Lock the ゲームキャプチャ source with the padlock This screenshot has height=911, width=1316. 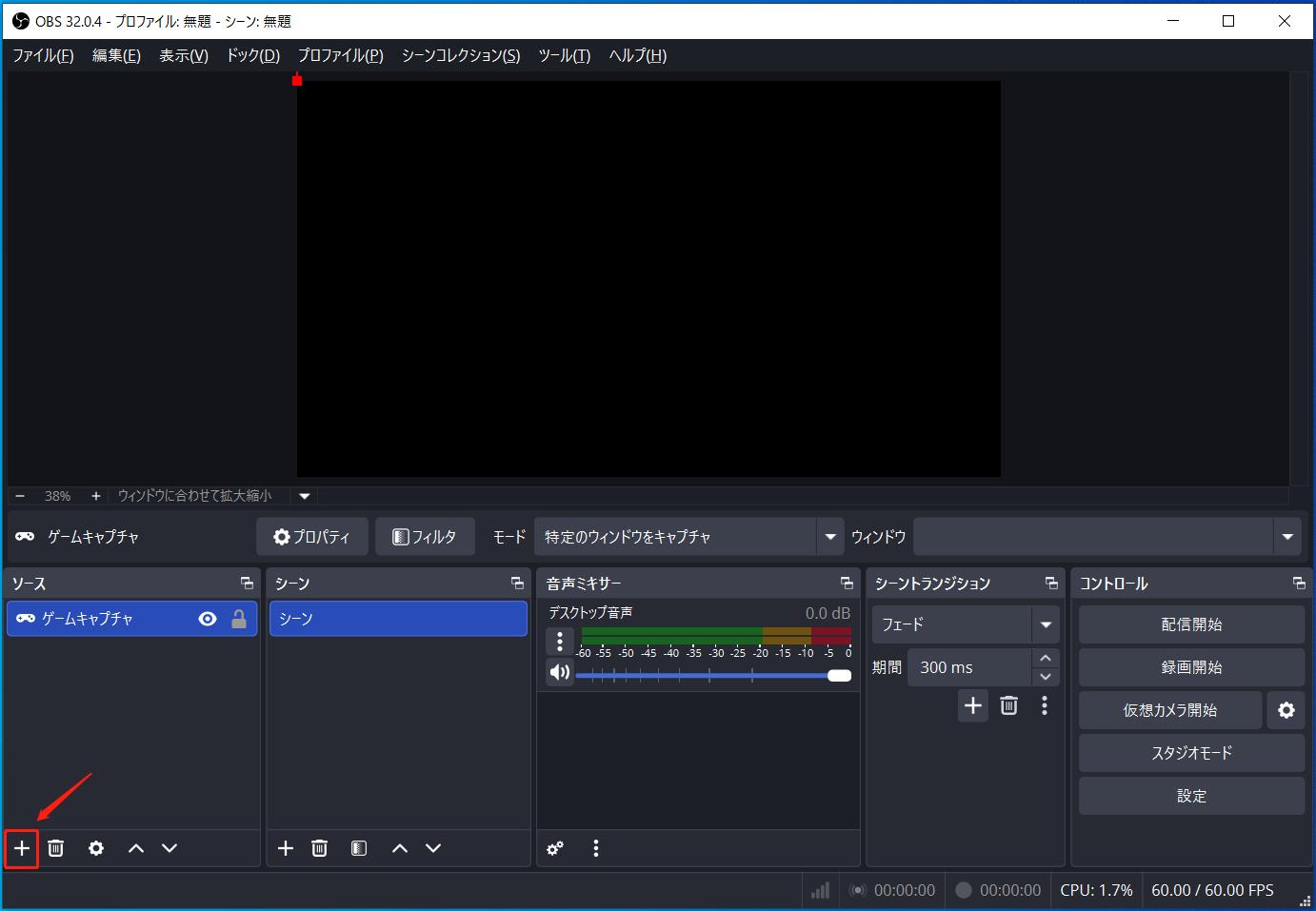238,618
